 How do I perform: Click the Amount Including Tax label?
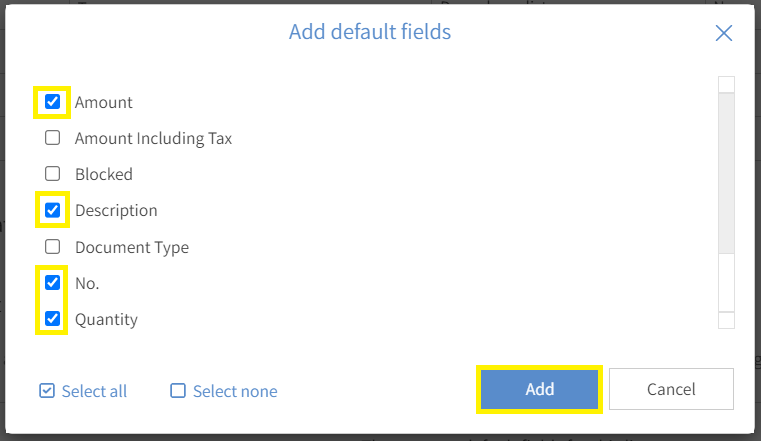tap(153, 139)
